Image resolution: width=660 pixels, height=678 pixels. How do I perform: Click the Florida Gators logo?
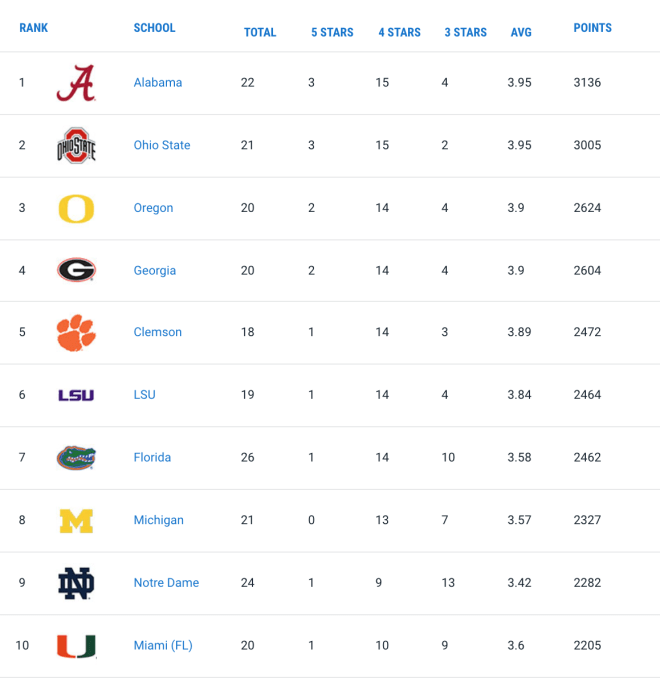76,458
